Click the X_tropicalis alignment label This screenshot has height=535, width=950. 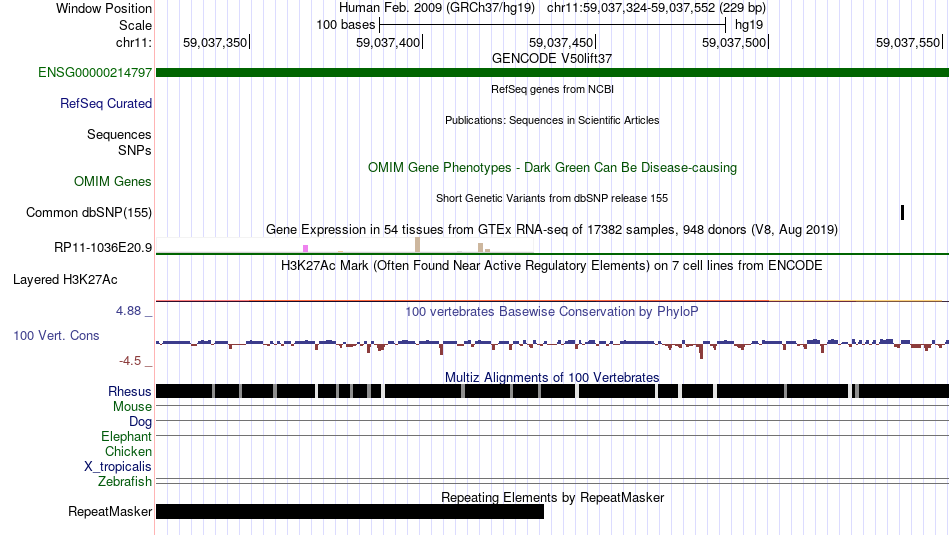point(118,467)
